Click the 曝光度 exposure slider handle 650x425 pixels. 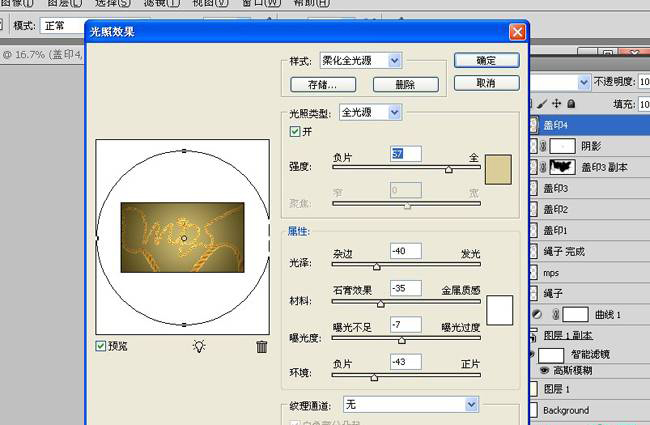point(401,340)
